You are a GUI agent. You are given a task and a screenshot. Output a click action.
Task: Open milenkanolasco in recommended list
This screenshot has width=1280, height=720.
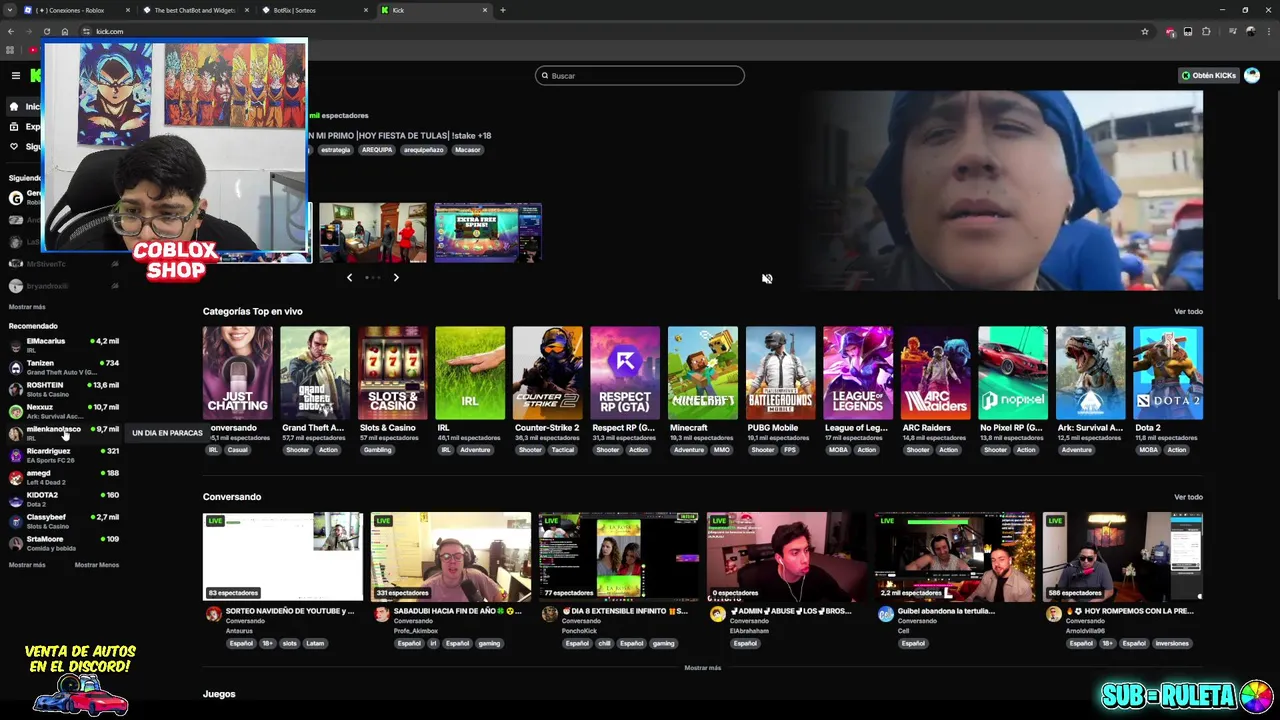tap(64, 433)
